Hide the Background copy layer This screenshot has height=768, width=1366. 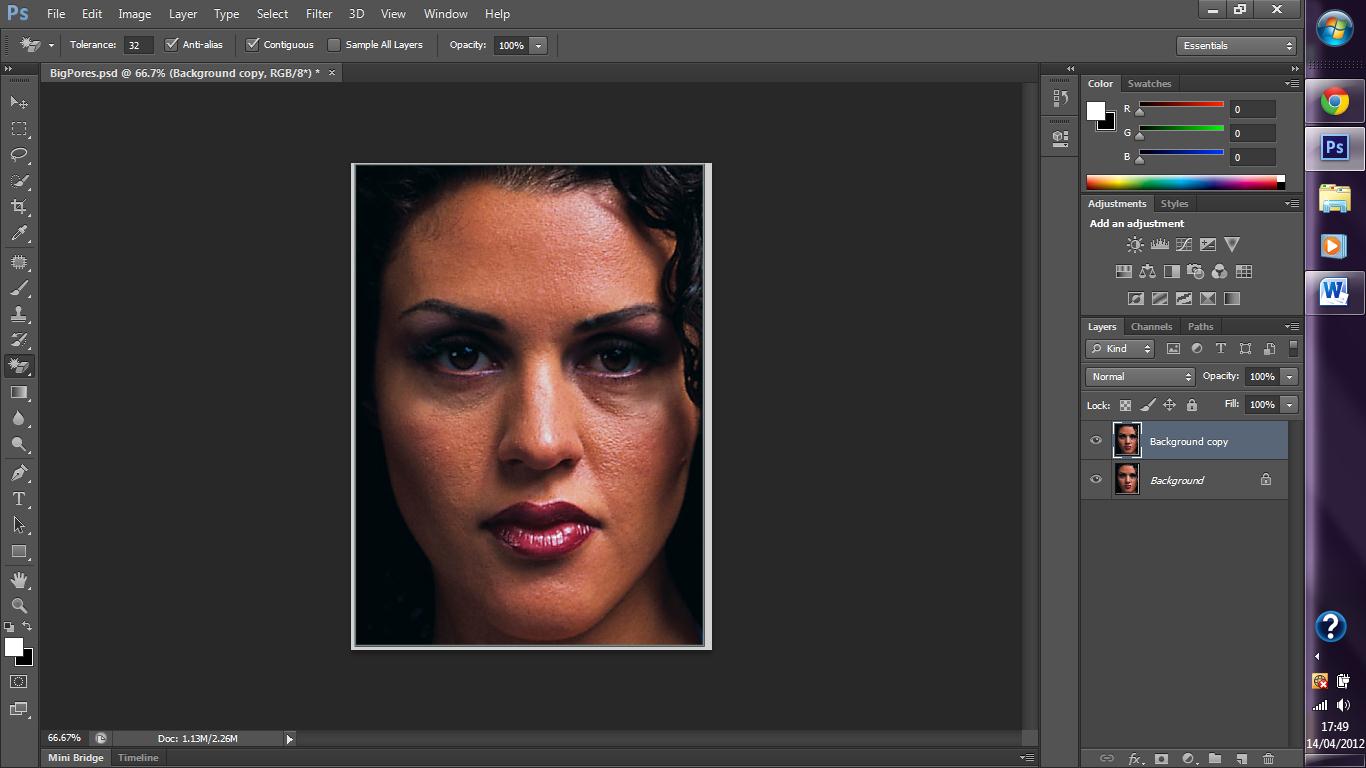(x=1096, y=441)
